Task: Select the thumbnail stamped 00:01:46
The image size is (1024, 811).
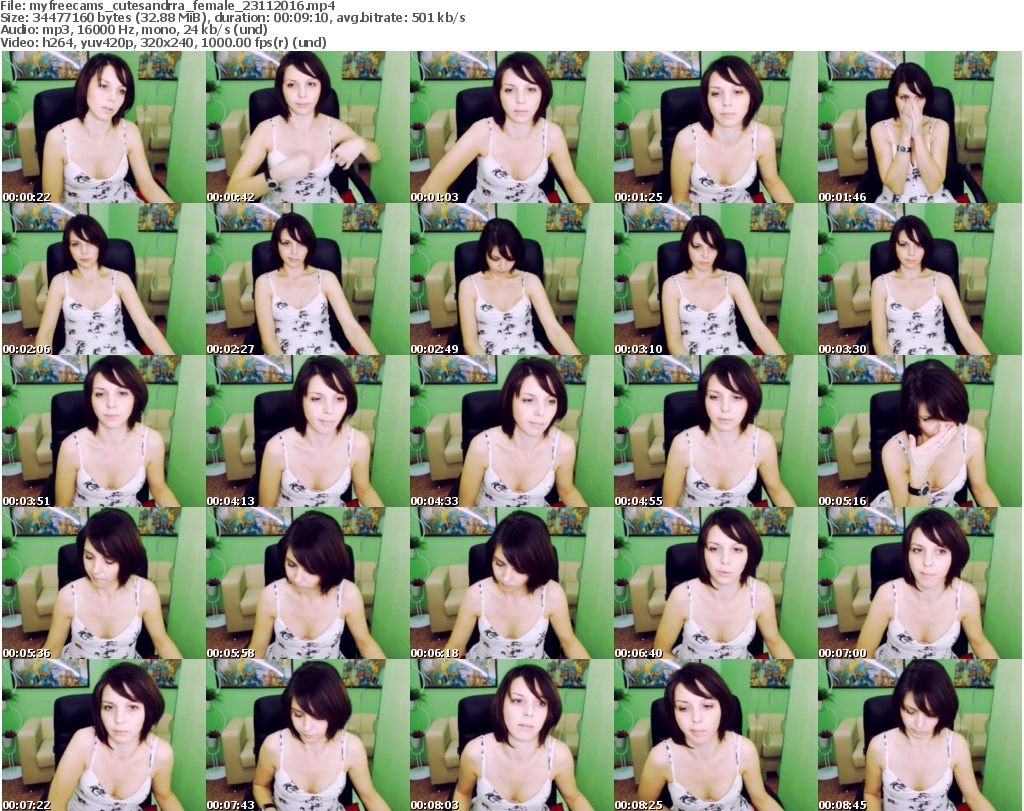Action: (x=920, y=127)
